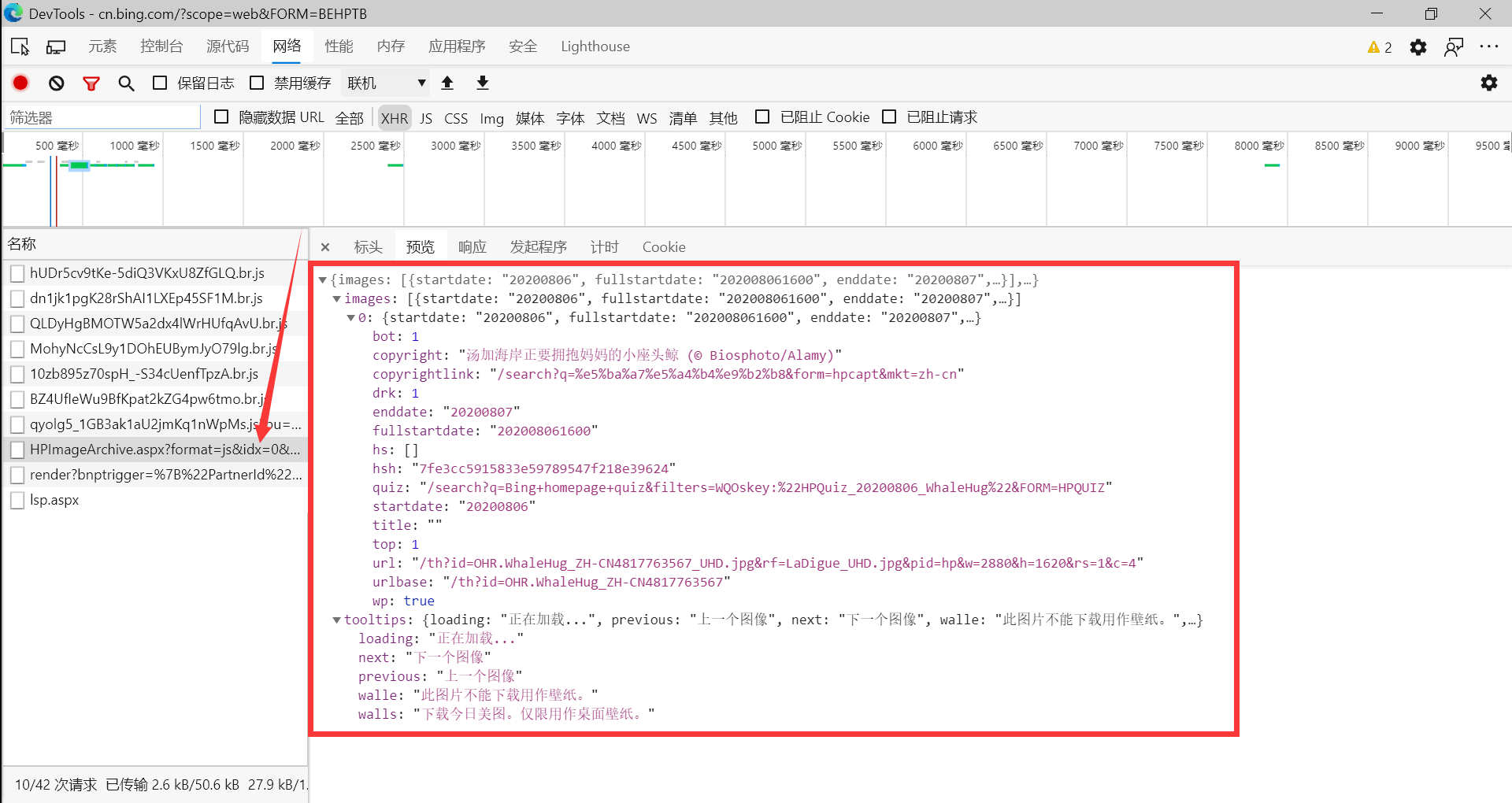This screenshot has width=1512, height=803.
Task: Open DevTools settings gear
Action: [1418, 46]
